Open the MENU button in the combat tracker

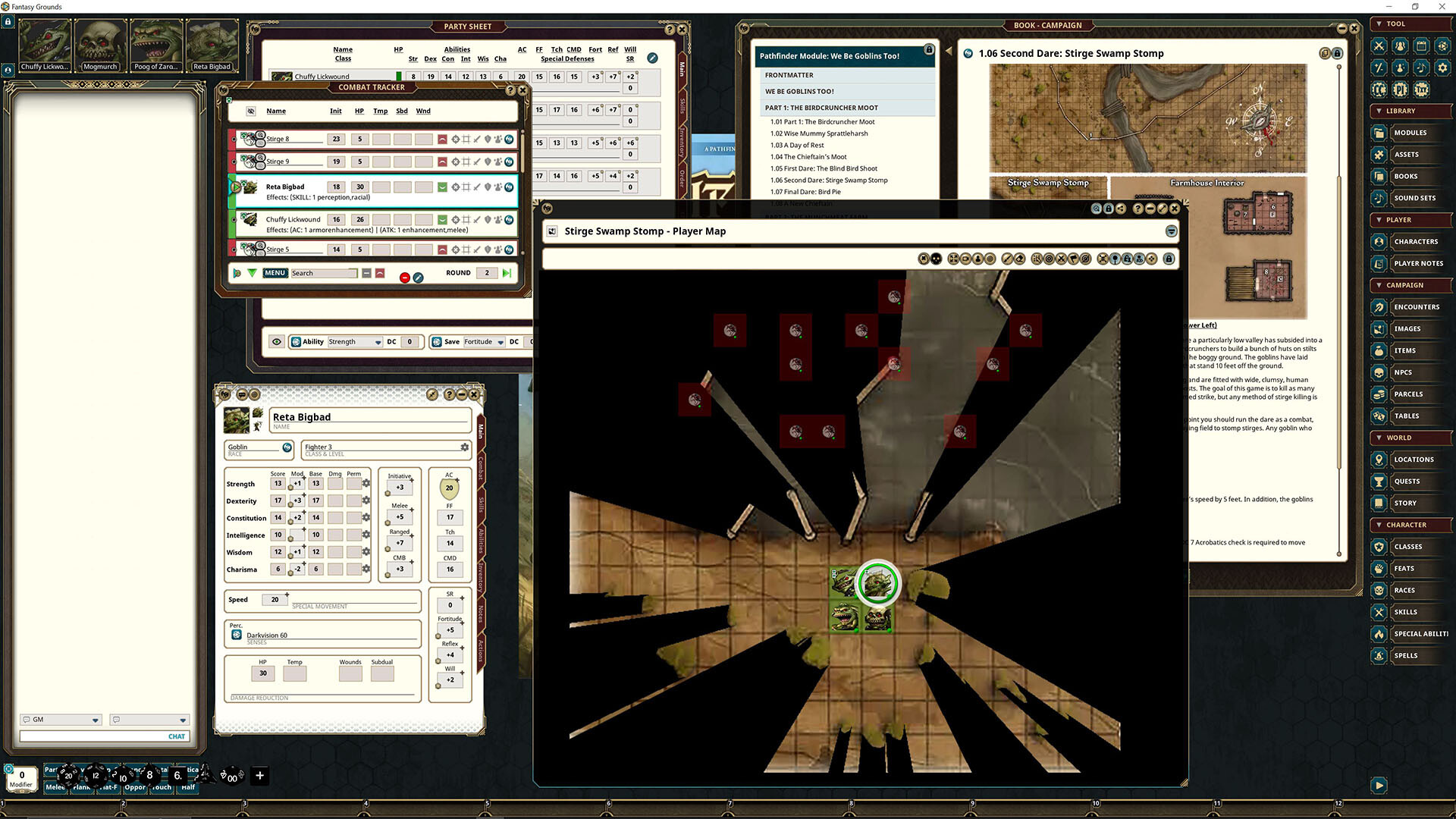tap(275, 273)
